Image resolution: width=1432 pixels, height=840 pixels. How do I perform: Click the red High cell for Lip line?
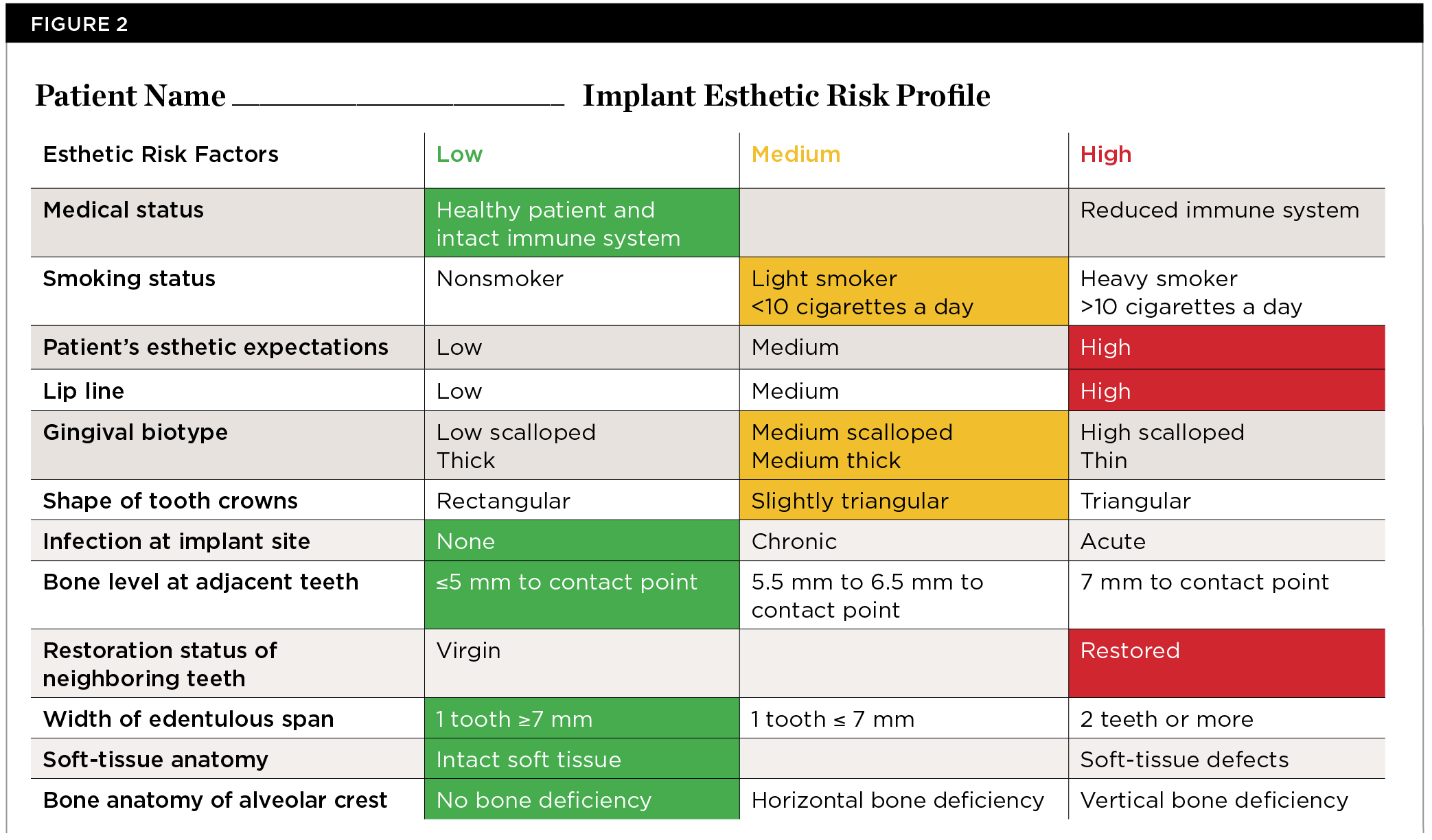(1226, 390)
